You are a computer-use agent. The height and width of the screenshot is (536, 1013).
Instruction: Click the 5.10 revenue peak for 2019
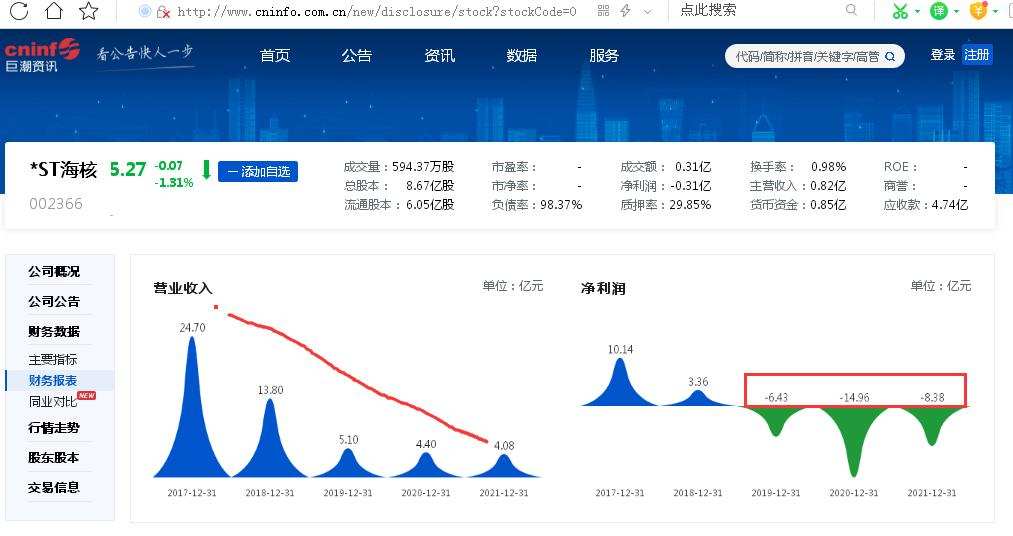tap(348, 464)
